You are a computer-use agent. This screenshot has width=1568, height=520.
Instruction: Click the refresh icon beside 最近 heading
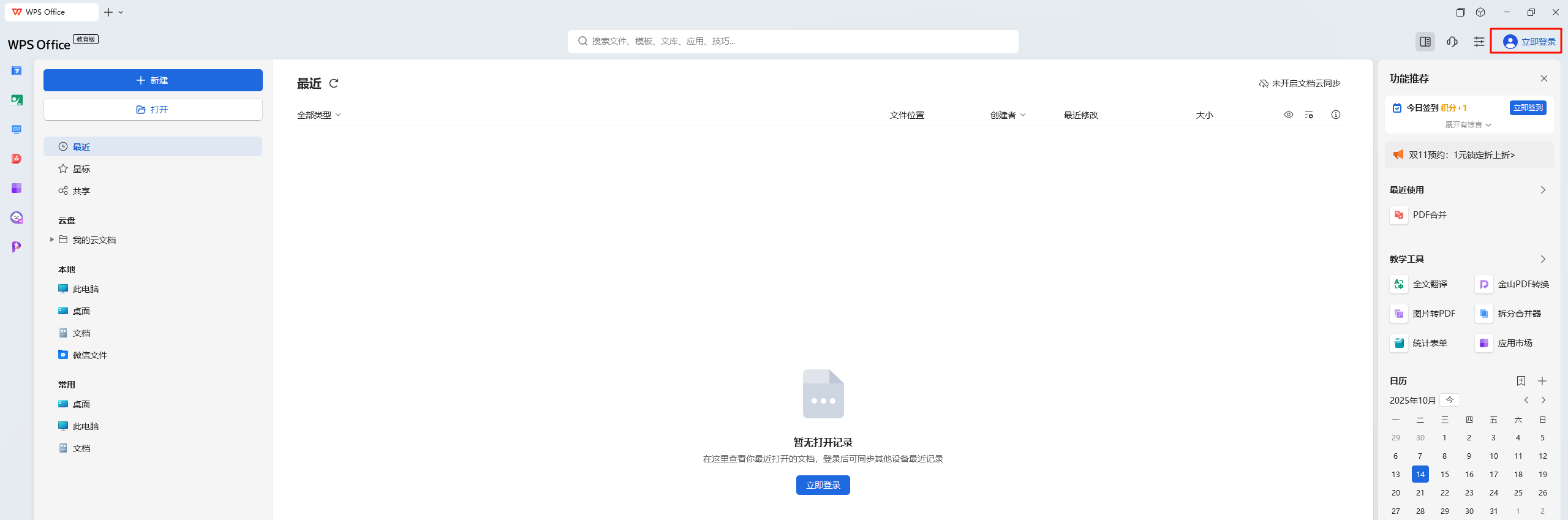(x=334, y=83)
